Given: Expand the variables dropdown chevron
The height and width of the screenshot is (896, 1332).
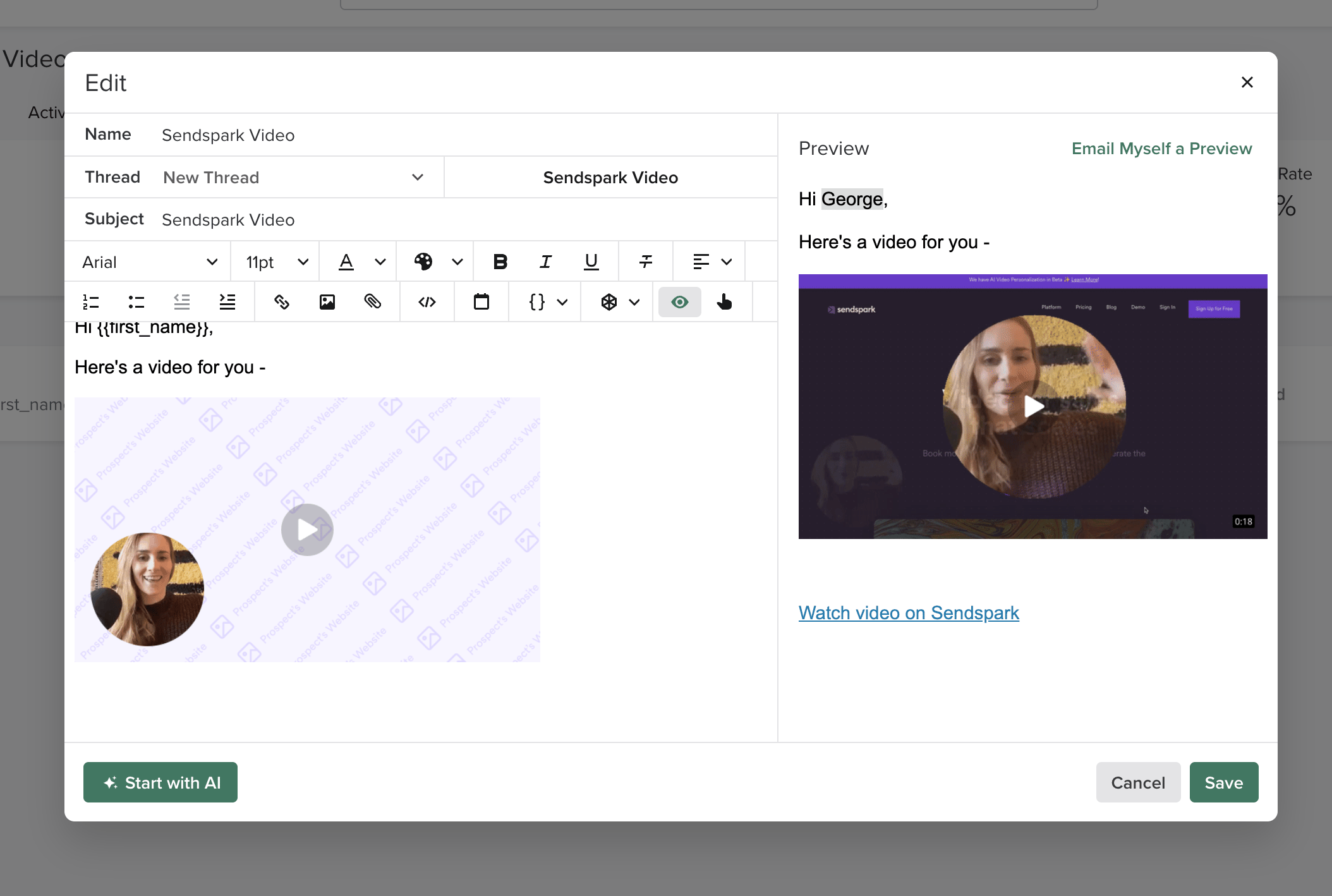Looking at the screenshot, I should point(562,302).
